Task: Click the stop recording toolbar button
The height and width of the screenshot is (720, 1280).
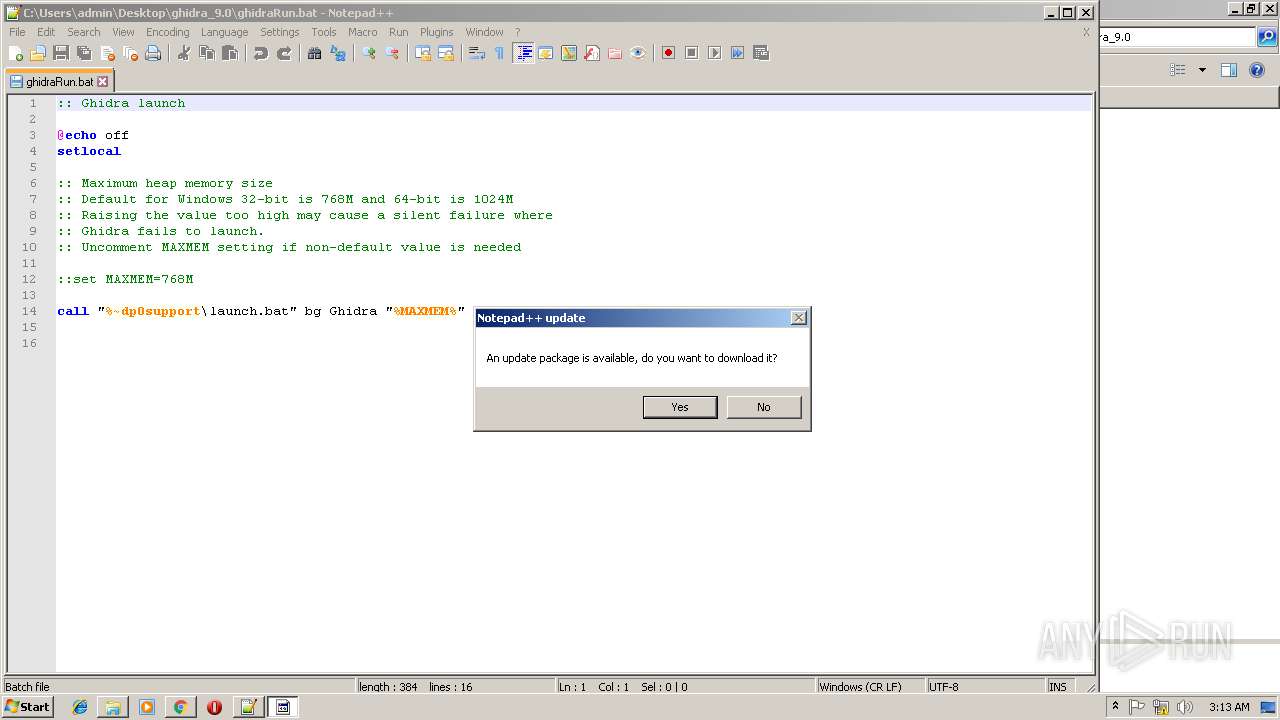Action: tap(692, 53)
